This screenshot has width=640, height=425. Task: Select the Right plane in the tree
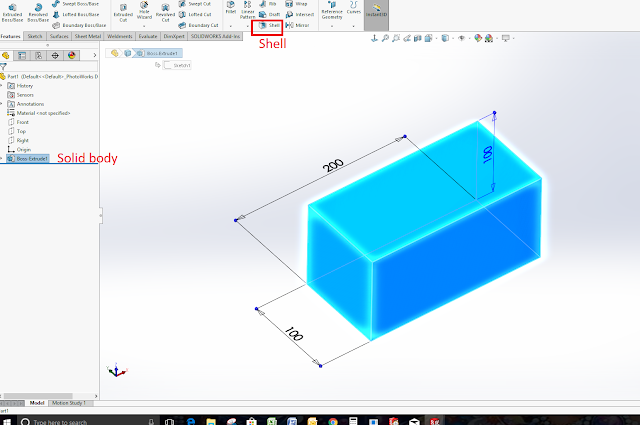point(18,140)
